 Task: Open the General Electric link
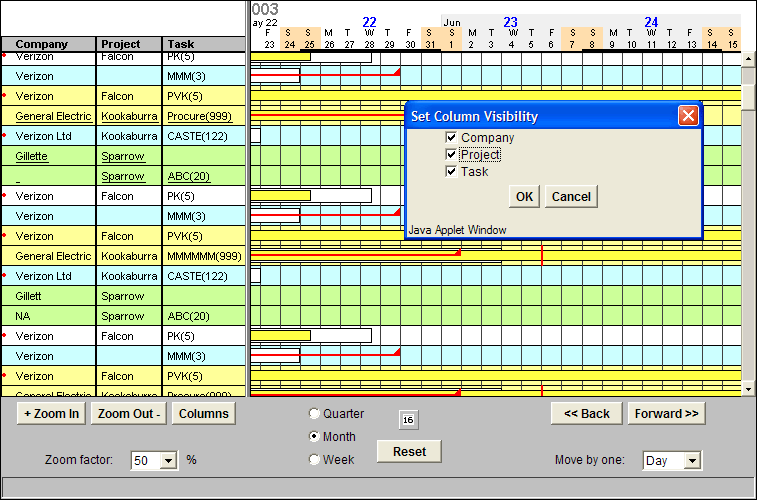53,116
